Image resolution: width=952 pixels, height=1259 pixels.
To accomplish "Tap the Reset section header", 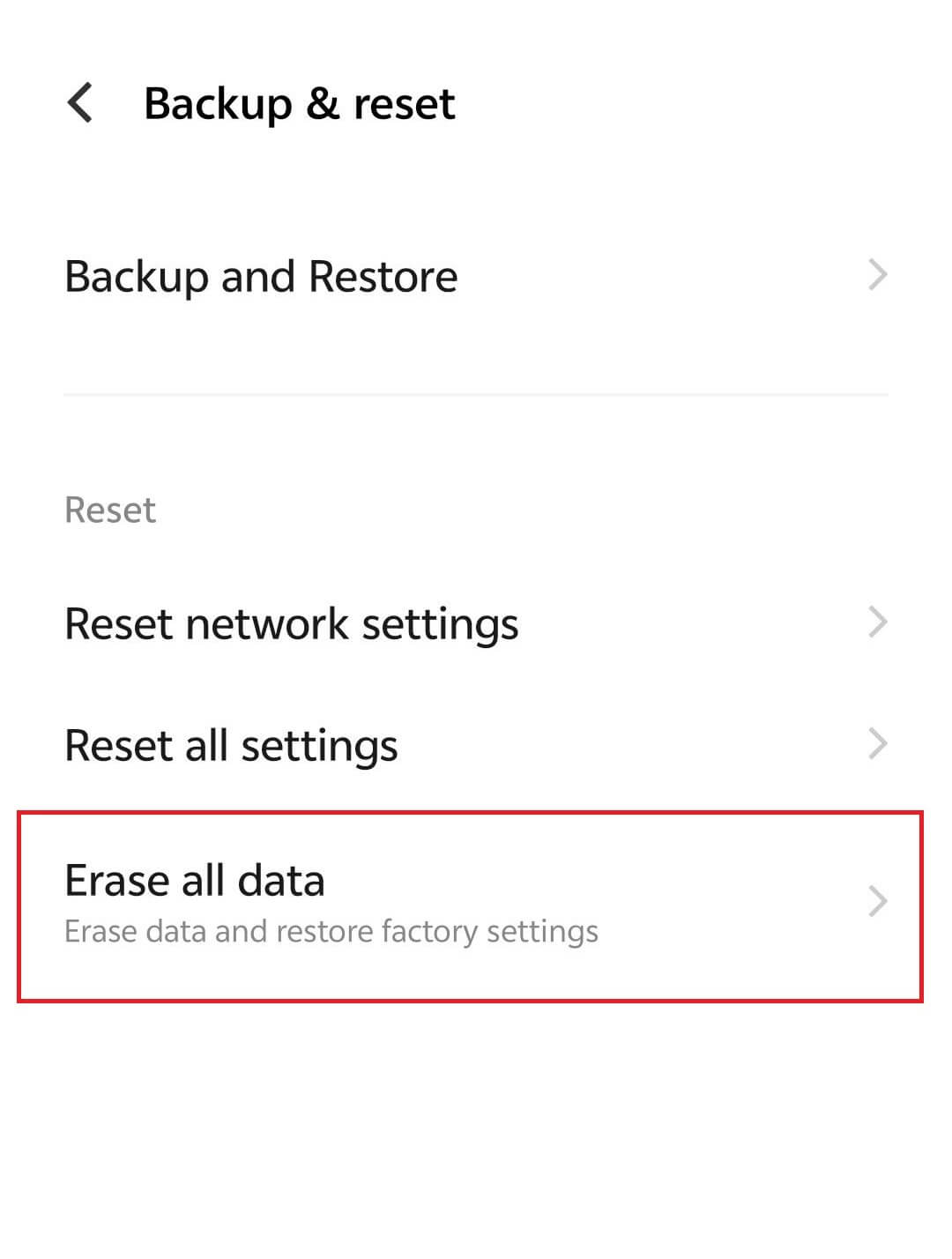I will click(x=108, y=510).
